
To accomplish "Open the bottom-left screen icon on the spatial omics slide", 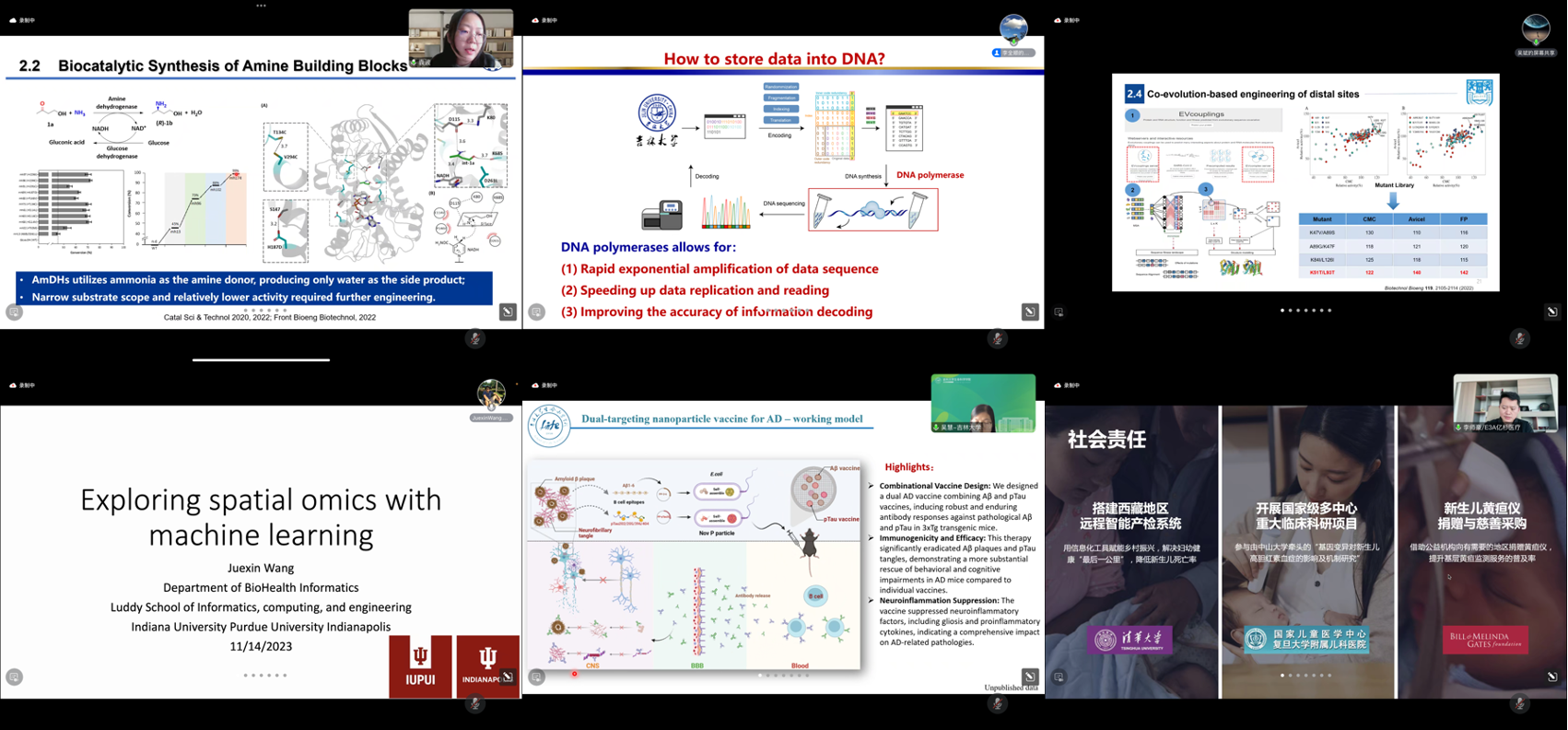I will click(14, 677).
